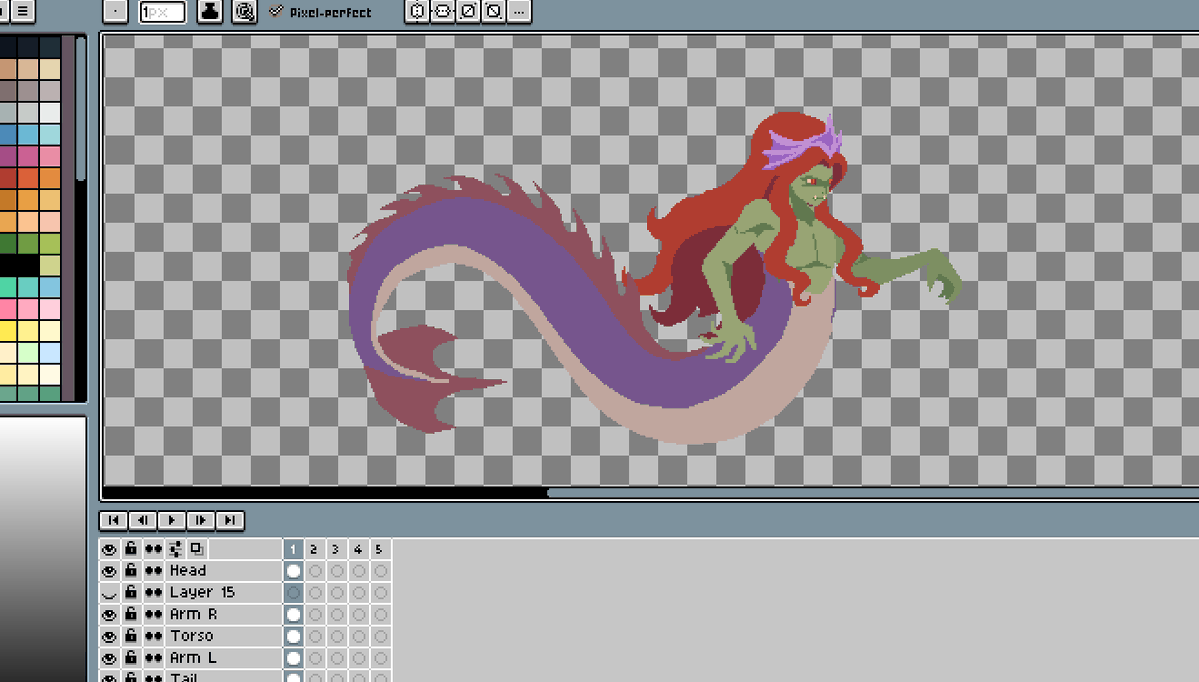Select frame 3 header in timeline
This screenshot has height=682, width=1199.
(x=336, y=549)
